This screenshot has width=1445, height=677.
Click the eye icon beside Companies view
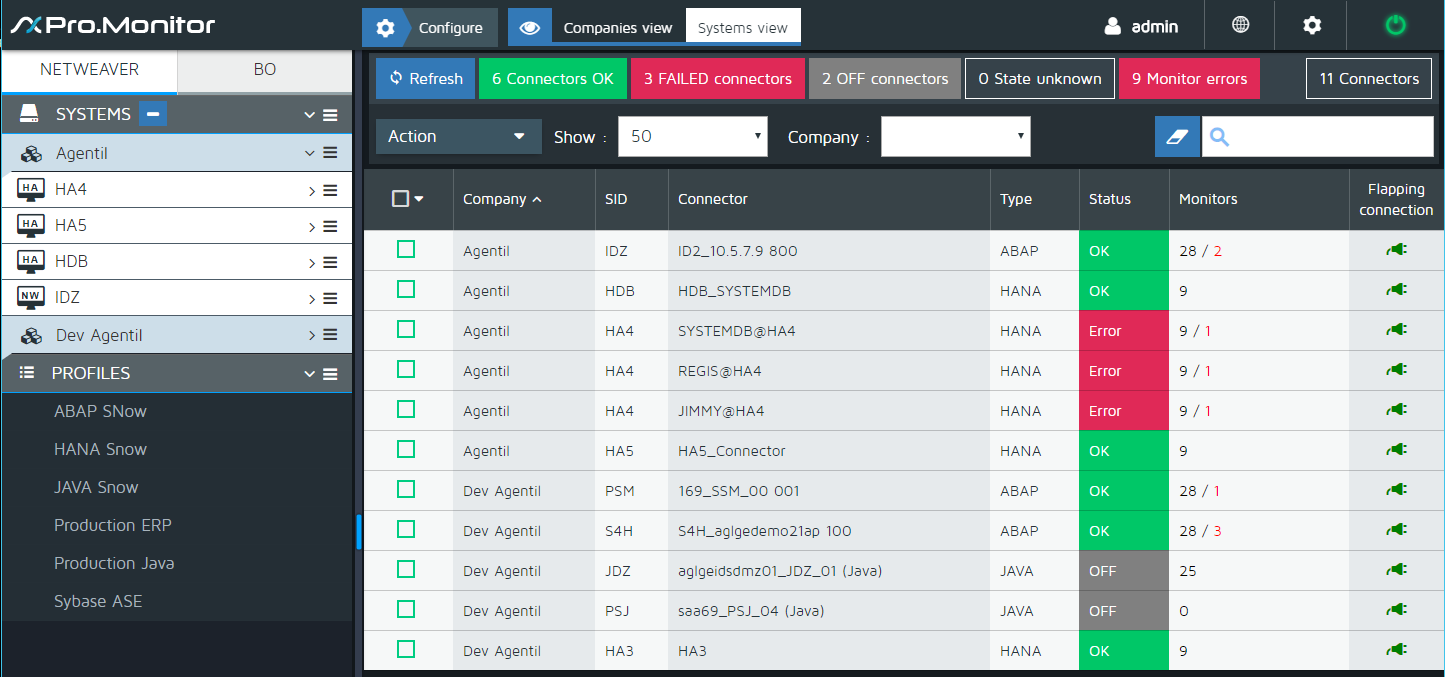pos(530,28)
